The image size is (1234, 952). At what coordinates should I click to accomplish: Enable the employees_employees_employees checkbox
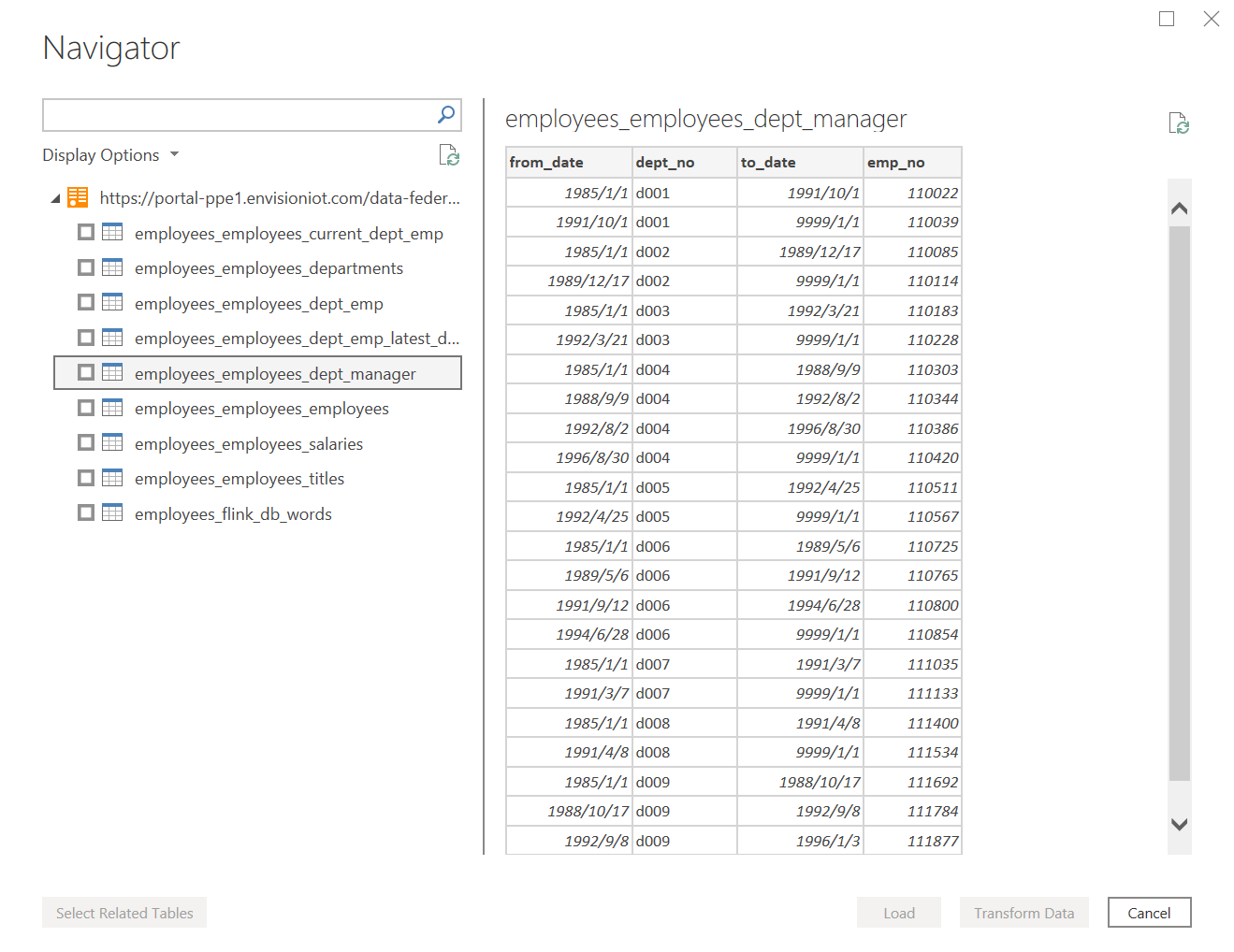86,408
